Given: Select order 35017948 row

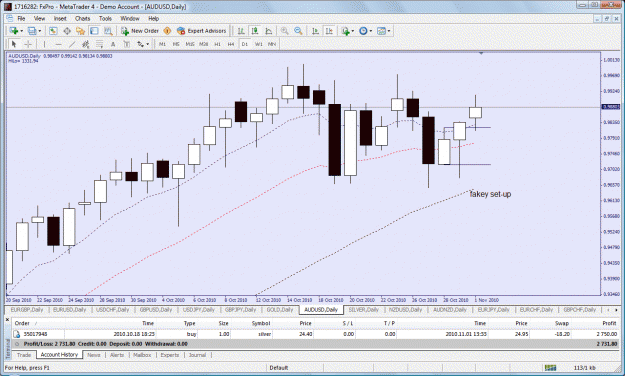Looking at the screenshot, I should coord(315,334).
